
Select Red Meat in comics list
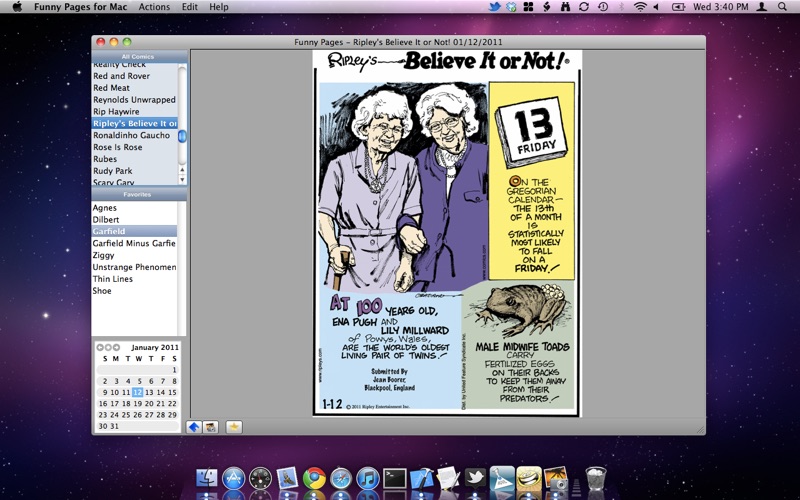pyautogui.click(x=134, y=88)
